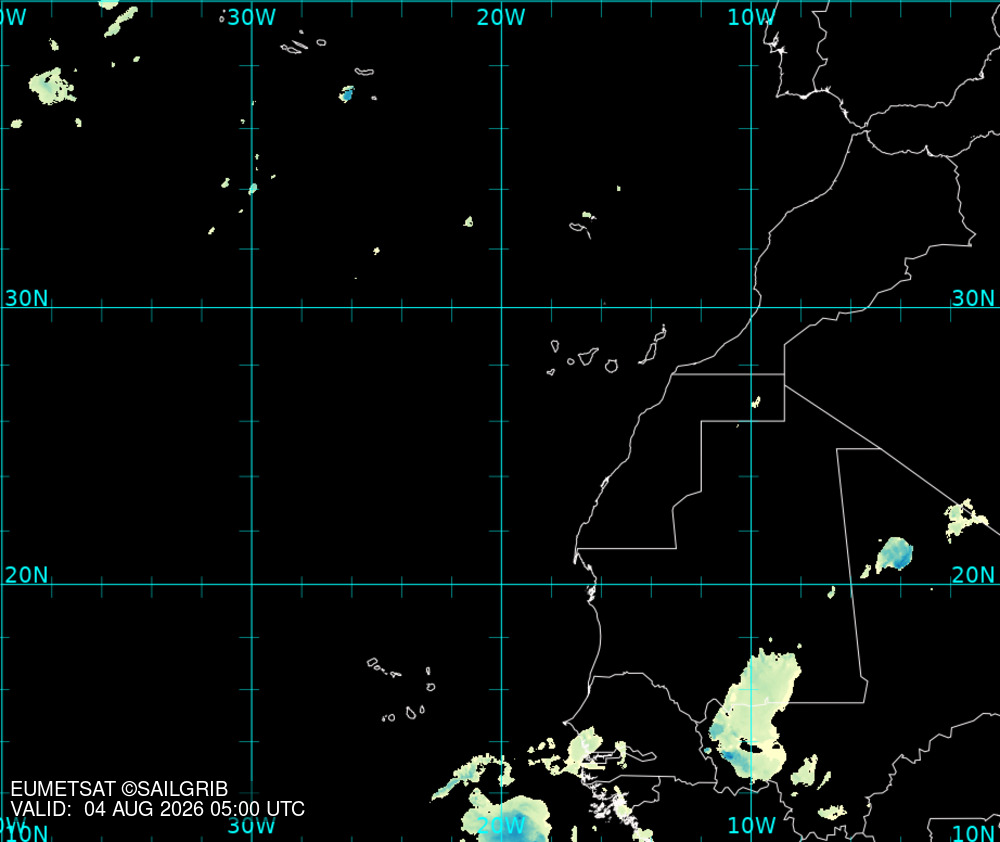Click the blue cloud cell north of 20N right

[894, 554]
